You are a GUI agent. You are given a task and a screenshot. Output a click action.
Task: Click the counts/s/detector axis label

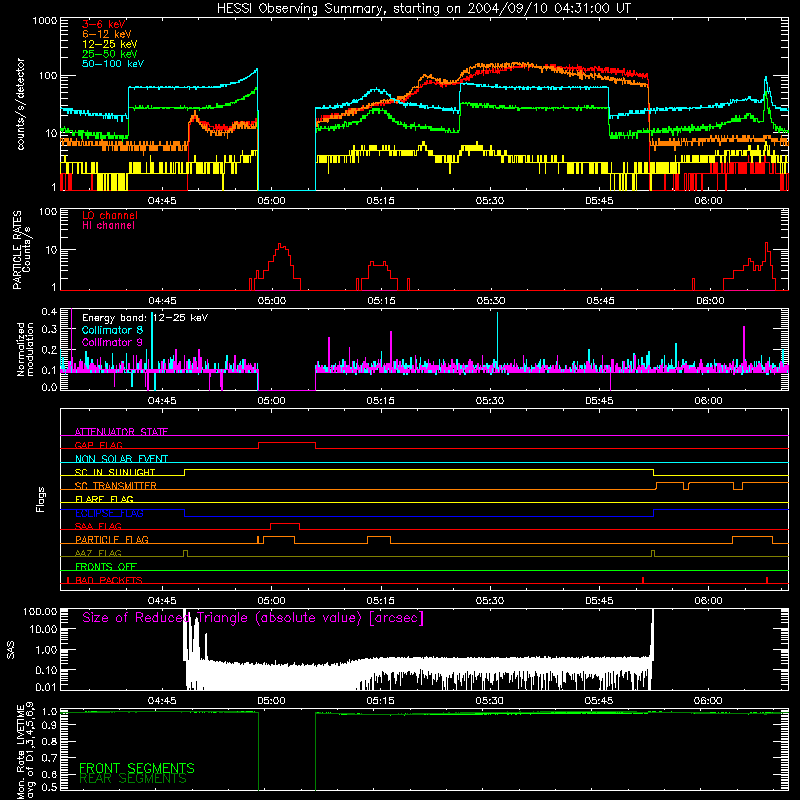[x=20, y=104]
